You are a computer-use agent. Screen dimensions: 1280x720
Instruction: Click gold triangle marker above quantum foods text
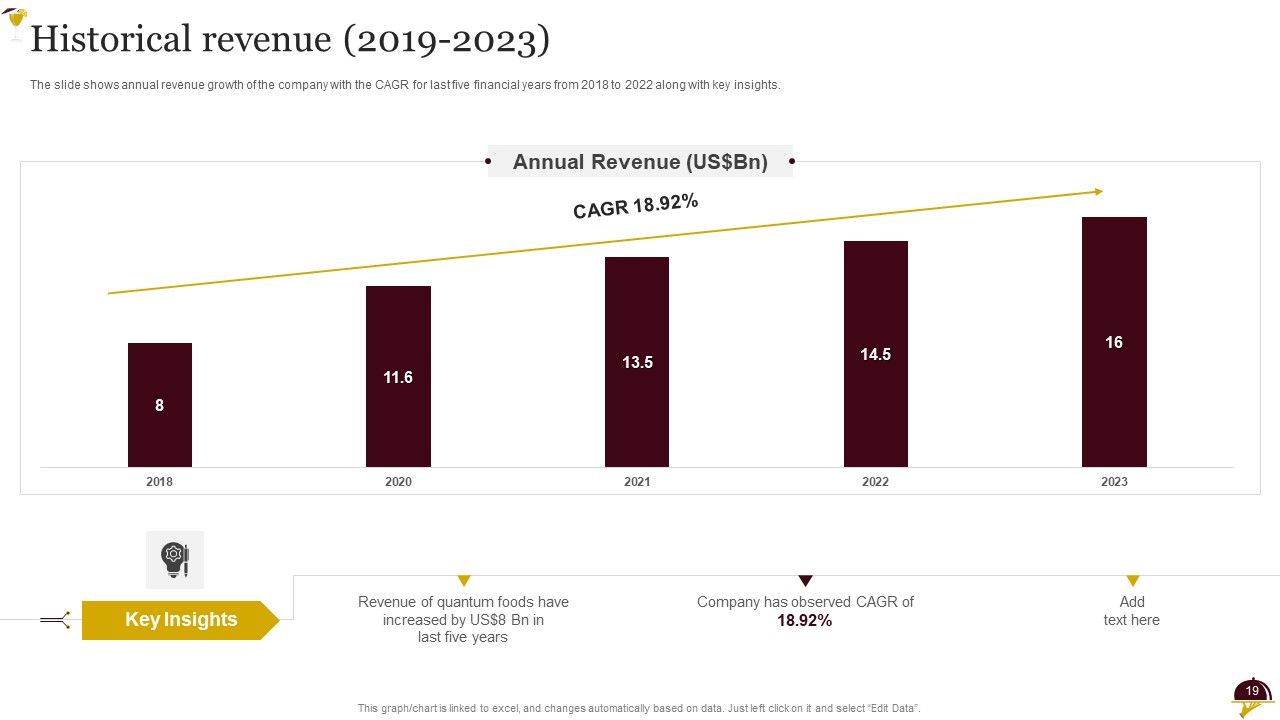(463, 581)
